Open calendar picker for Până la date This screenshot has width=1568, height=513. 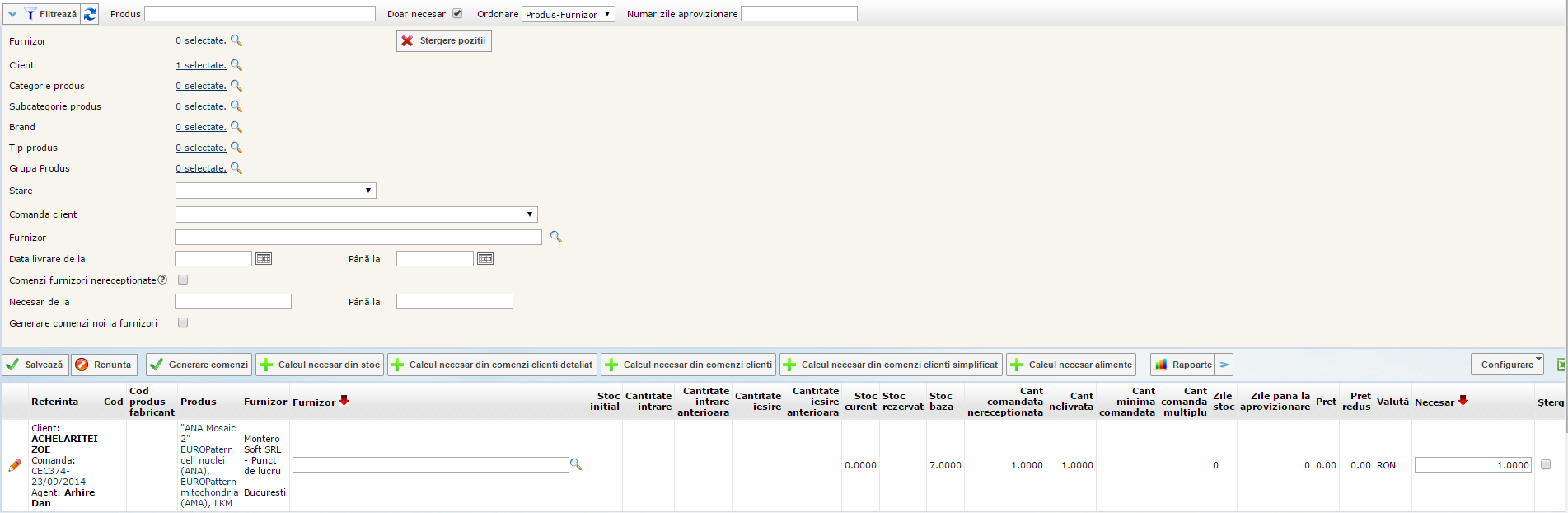[485, 259]
